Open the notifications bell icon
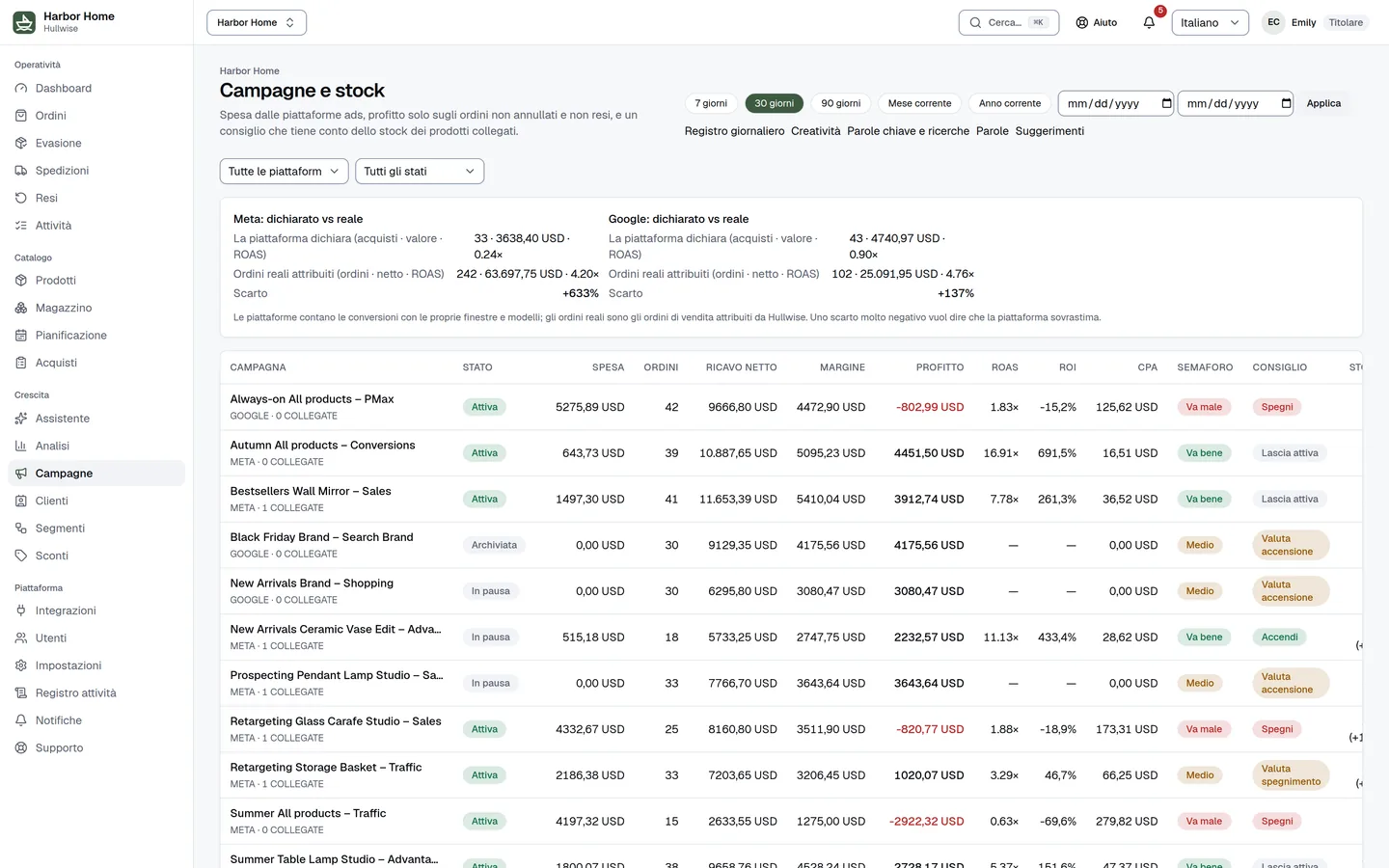 (x=1149, y=22)
